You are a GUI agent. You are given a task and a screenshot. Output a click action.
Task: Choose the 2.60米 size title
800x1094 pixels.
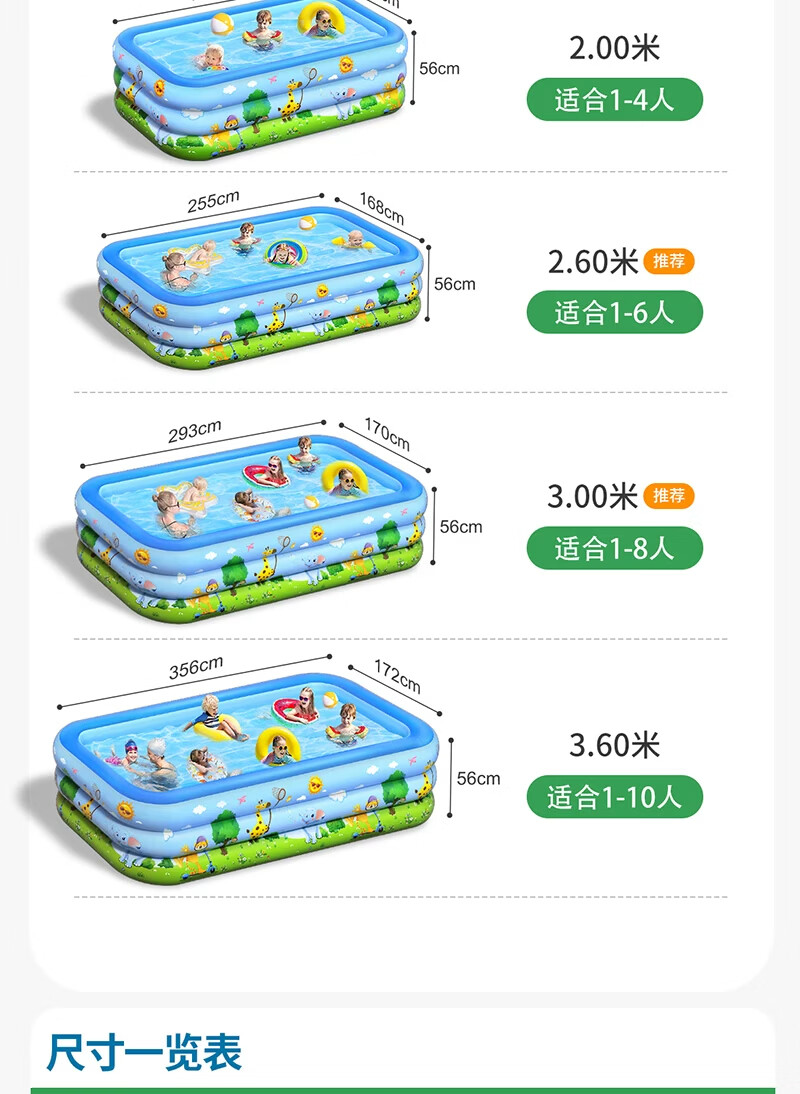coord(592,262)
